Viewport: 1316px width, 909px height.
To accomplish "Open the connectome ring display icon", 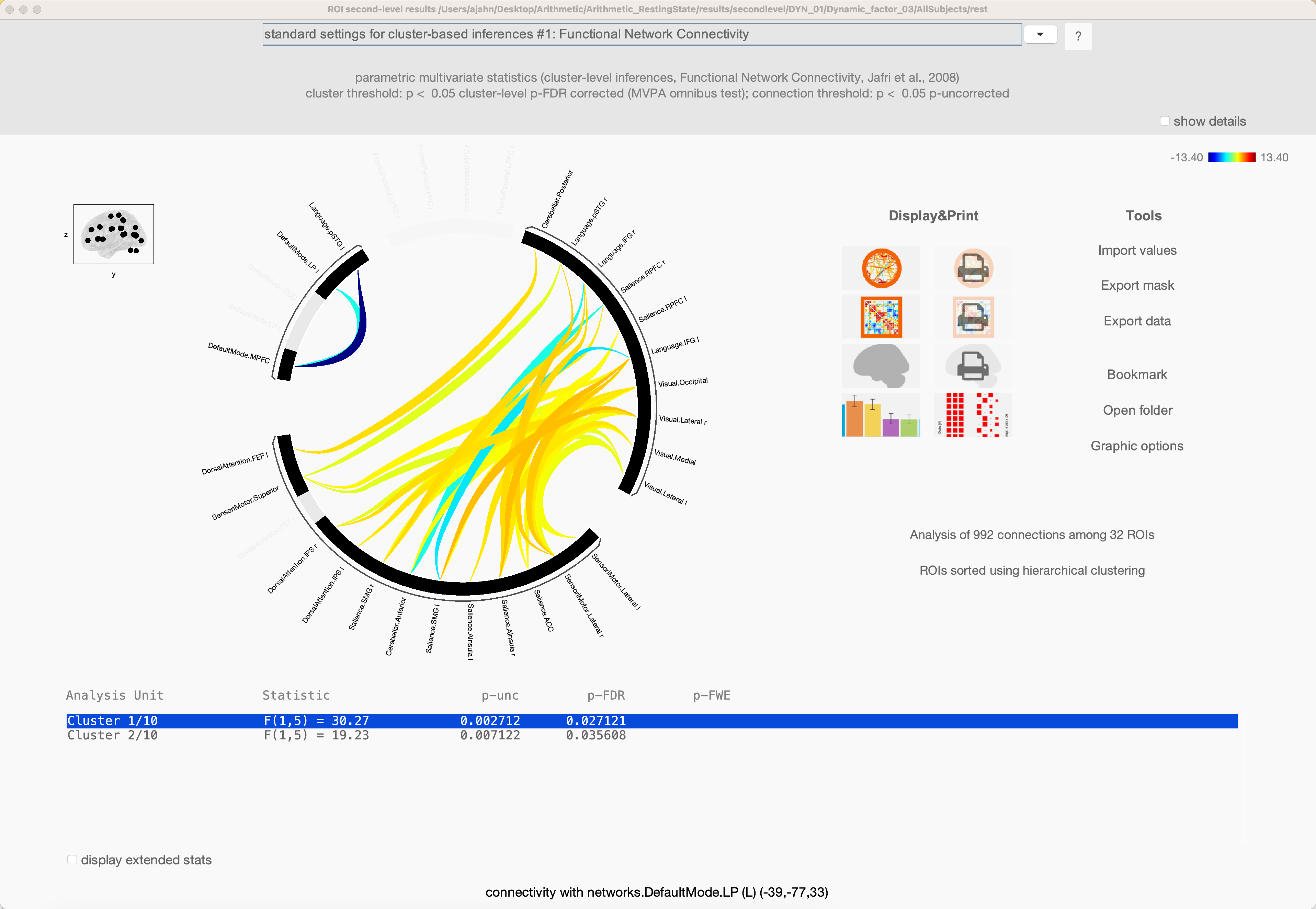I will tap(881, 268).
